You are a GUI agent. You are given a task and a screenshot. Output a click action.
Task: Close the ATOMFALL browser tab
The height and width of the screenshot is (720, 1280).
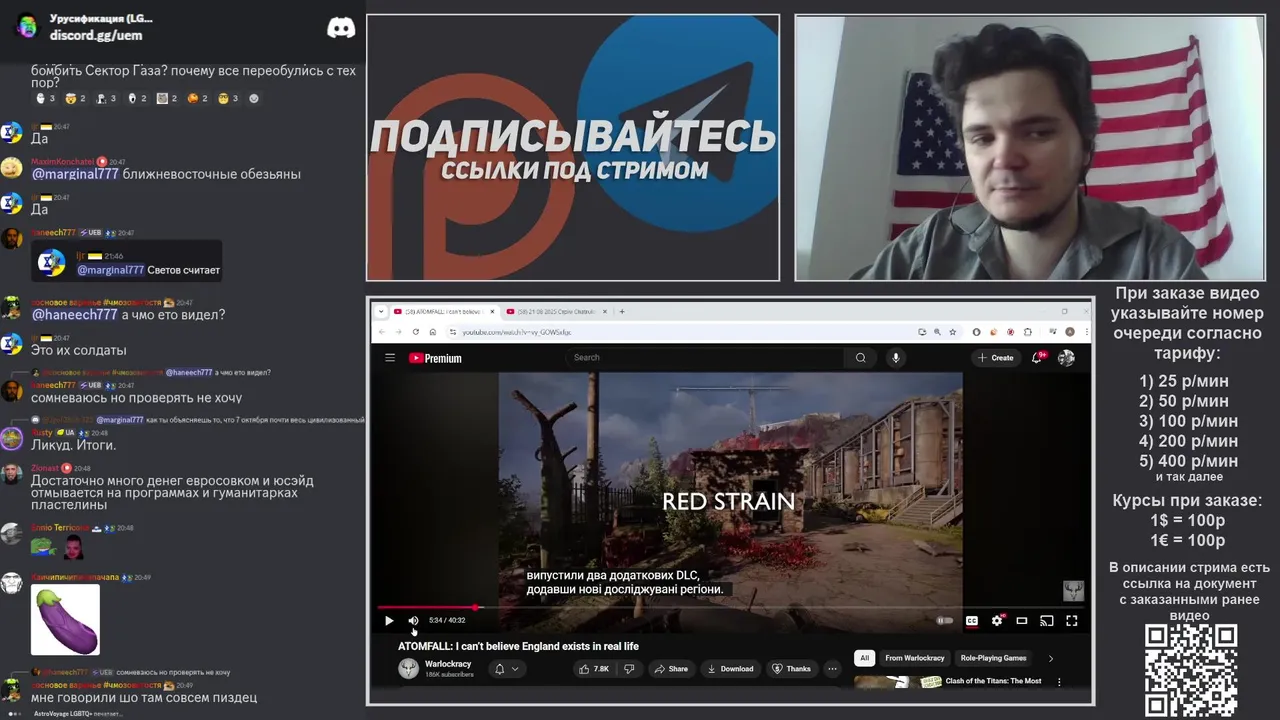click(x=491, y=311)
